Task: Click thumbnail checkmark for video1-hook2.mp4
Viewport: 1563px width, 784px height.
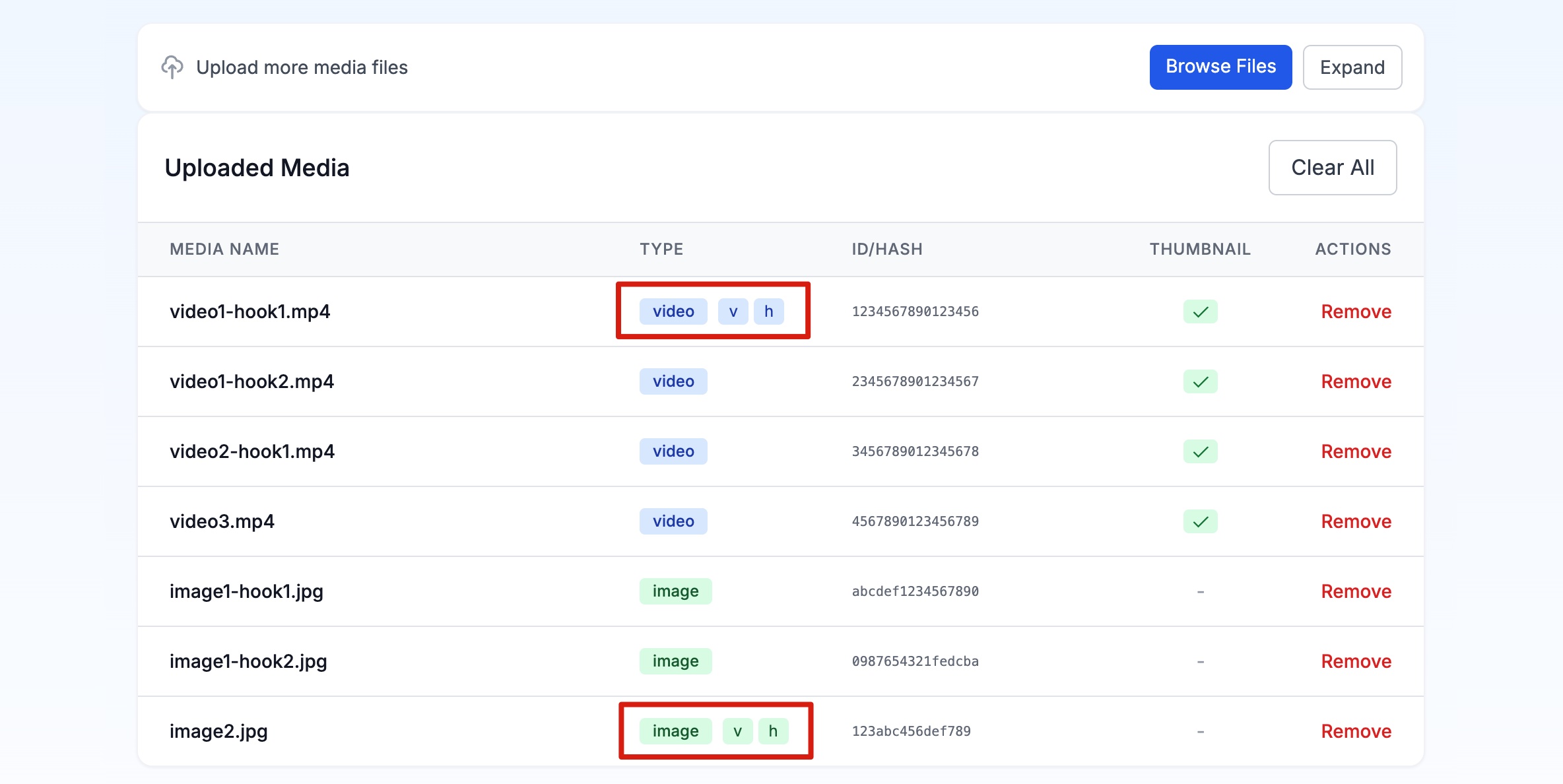Action: 1200,381
